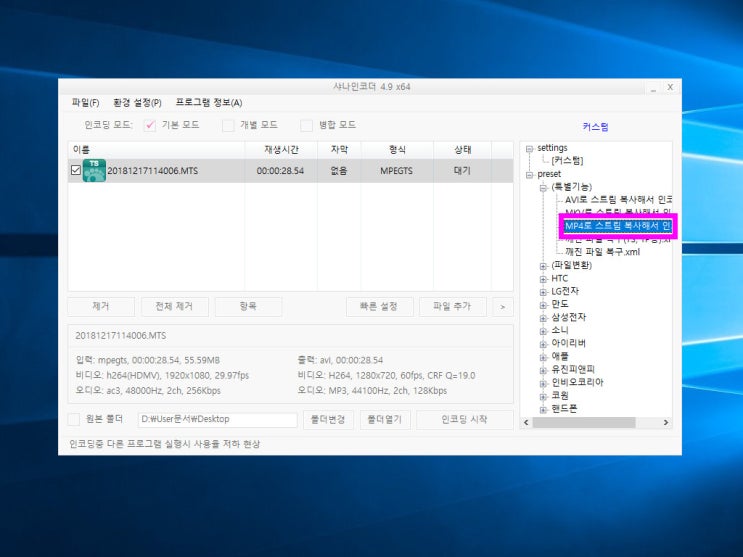The image size is (743, 557).
Task: Click the 이름 column header
Action: point(156,150)
